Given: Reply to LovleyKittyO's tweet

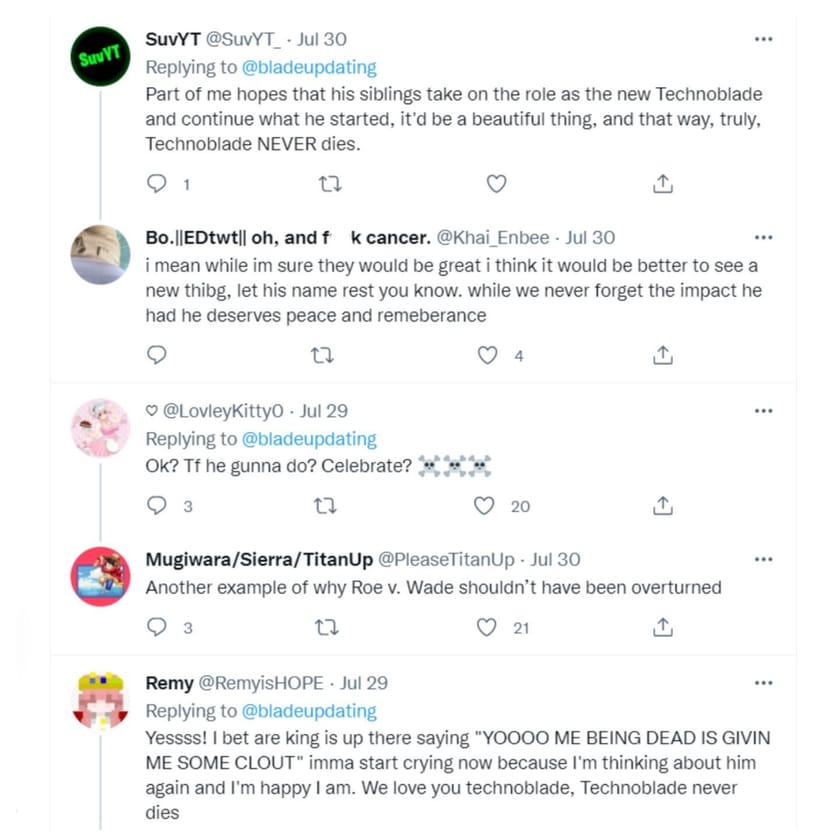Looking at the screenshot, I should (x=156, y=506).
